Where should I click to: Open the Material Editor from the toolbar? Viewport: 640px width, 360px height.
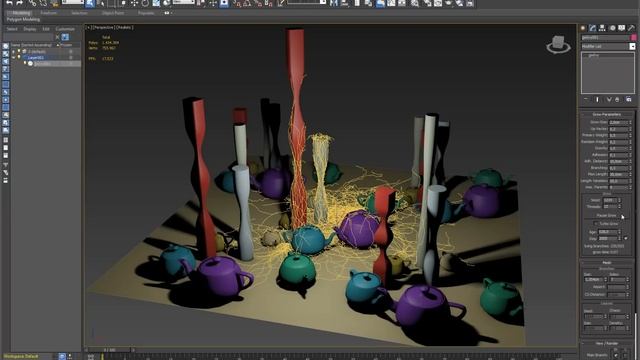pyautogui.click(x=415, y=3)
